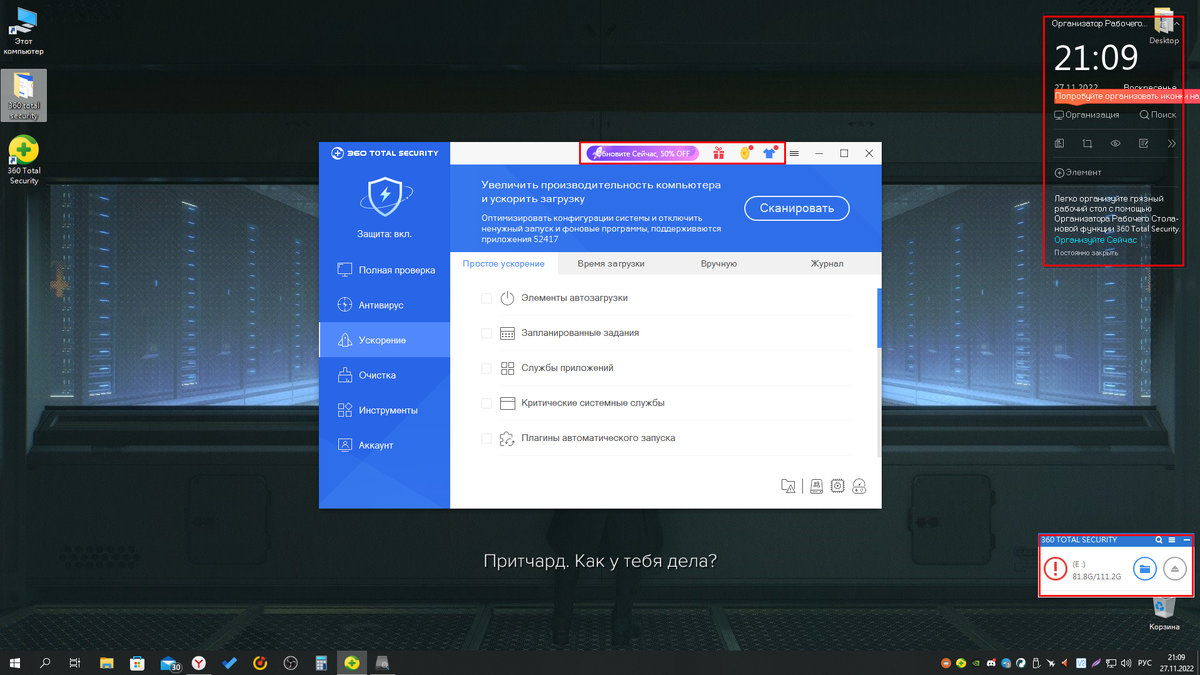Check the Плагины автоматического запуска checkbox
The width and height of the screenshot is (1200, 675).
click(487, 438)
